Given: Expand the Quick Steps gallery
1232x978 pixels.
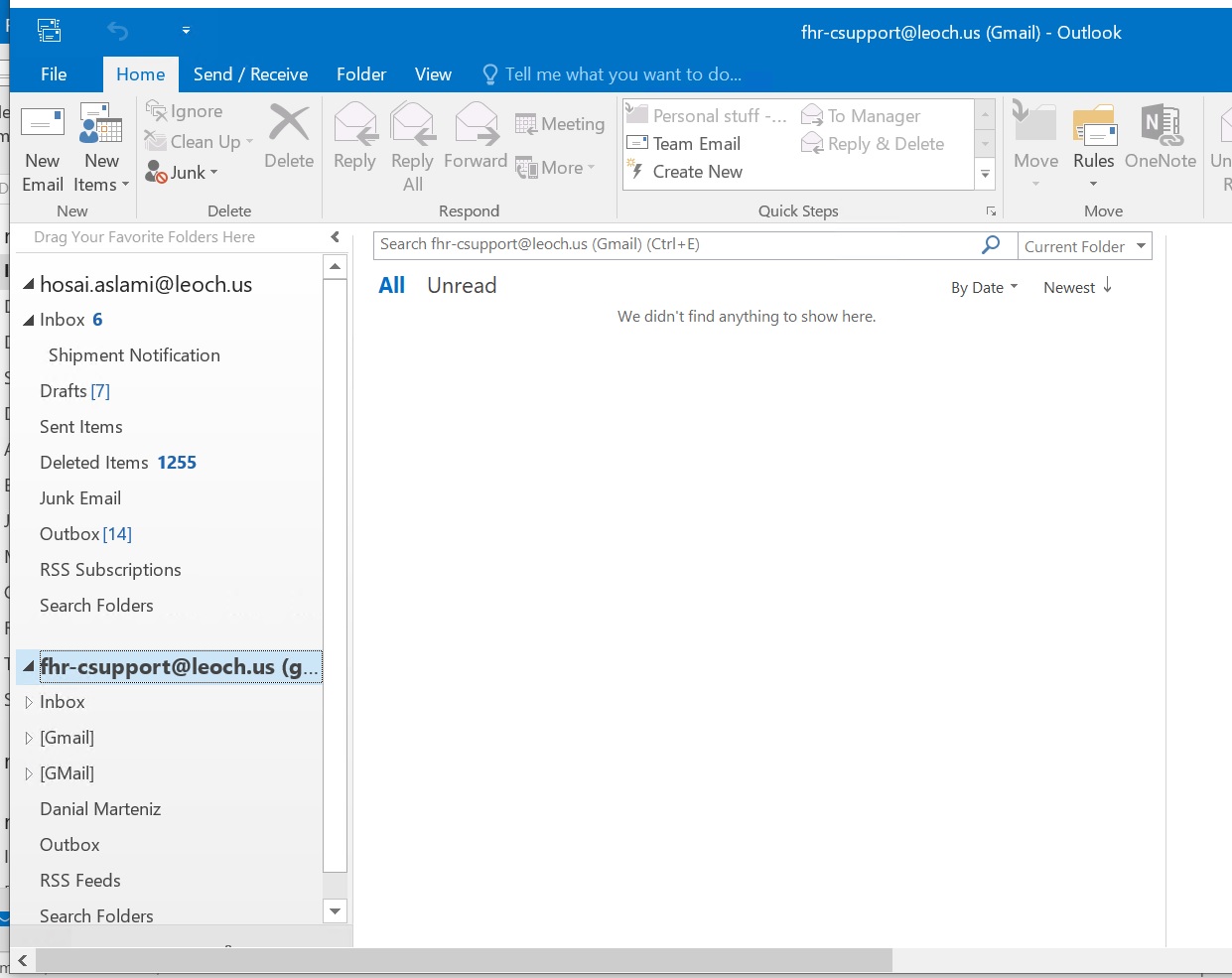Looking at the screenshot, I should tap(986, 174).
